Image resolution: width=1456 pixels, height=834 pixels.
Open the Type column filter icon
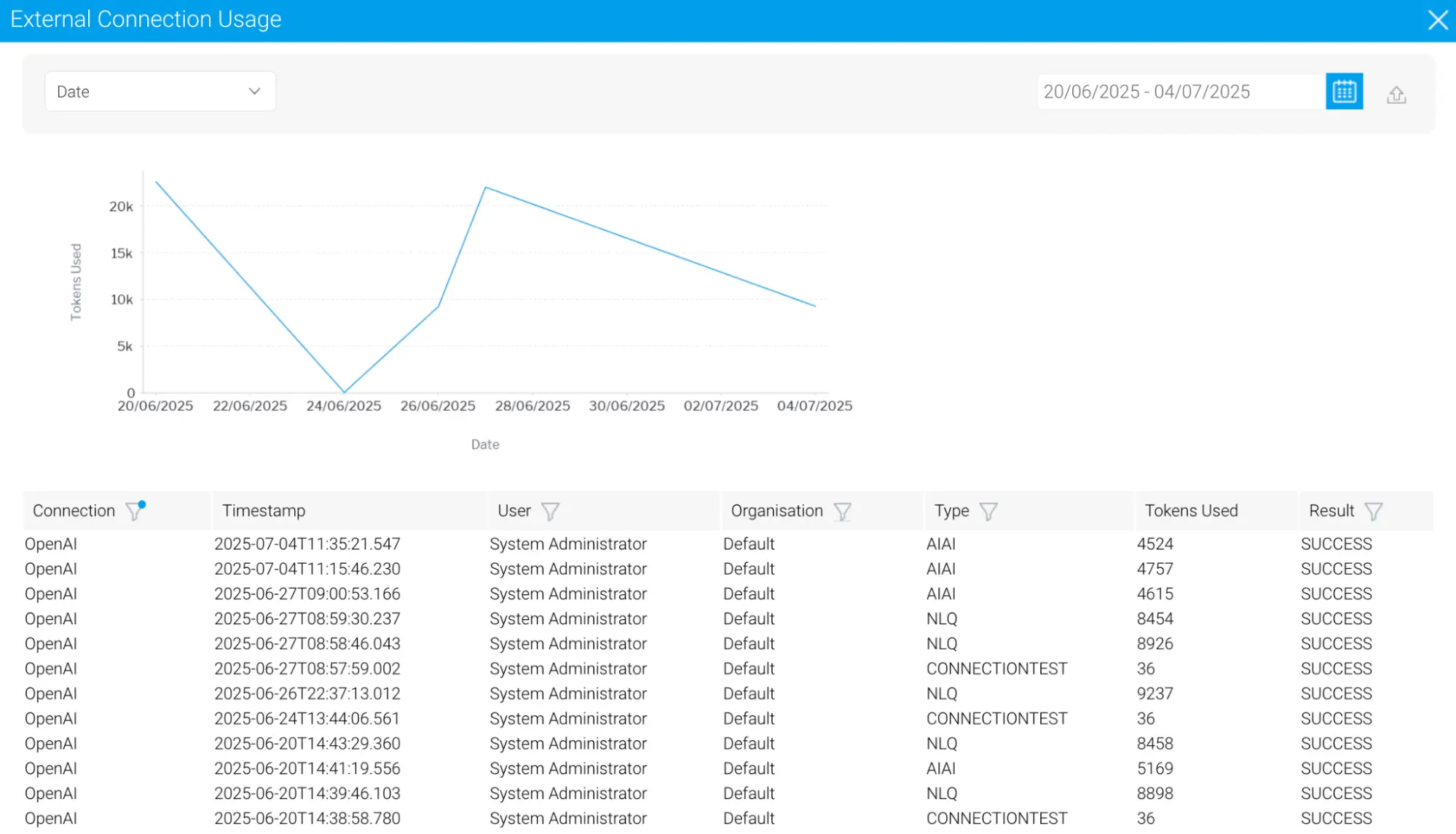pyautogui.click(x=988, y=511)
